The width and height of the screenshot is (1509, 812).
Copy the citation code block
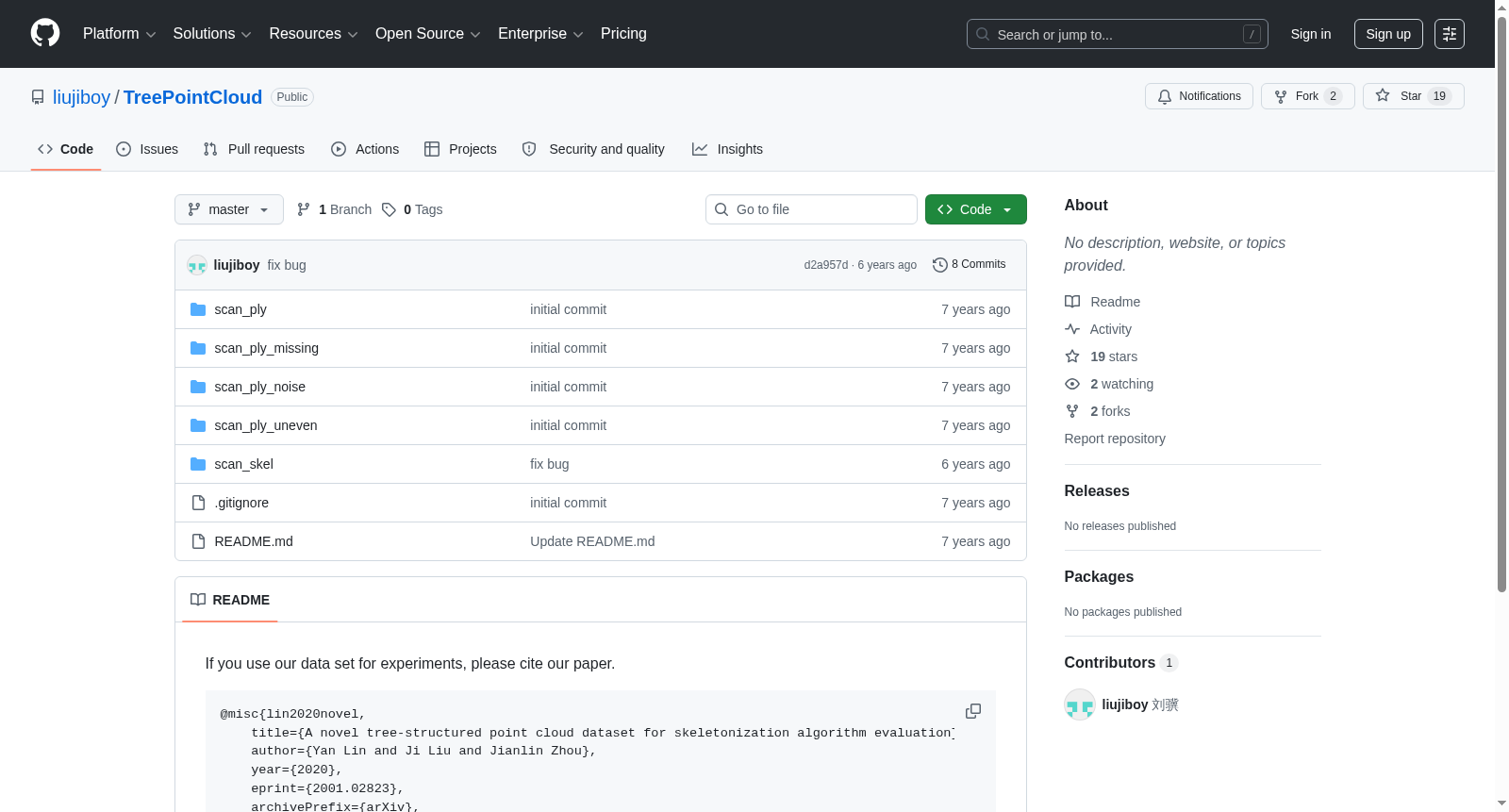point(973,711)
